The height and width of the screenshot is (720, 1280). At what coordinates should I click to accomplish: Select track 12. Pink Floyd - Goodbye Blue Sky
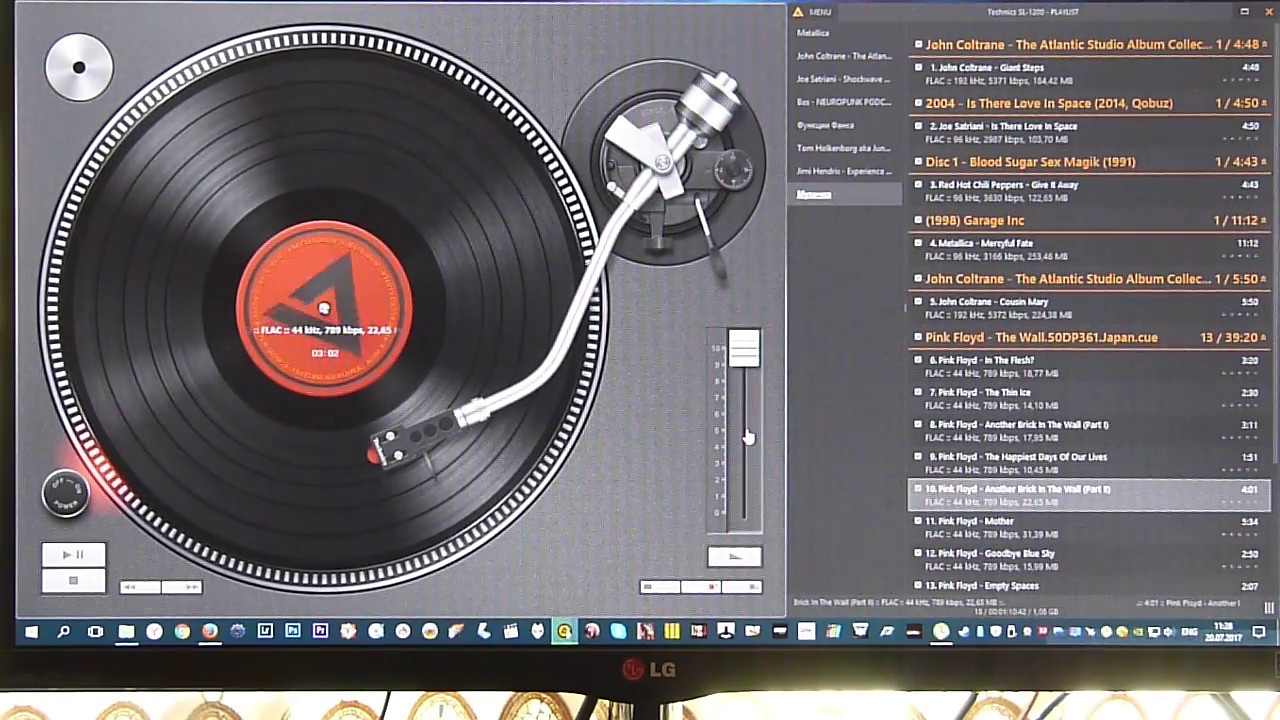point(1089,559)
